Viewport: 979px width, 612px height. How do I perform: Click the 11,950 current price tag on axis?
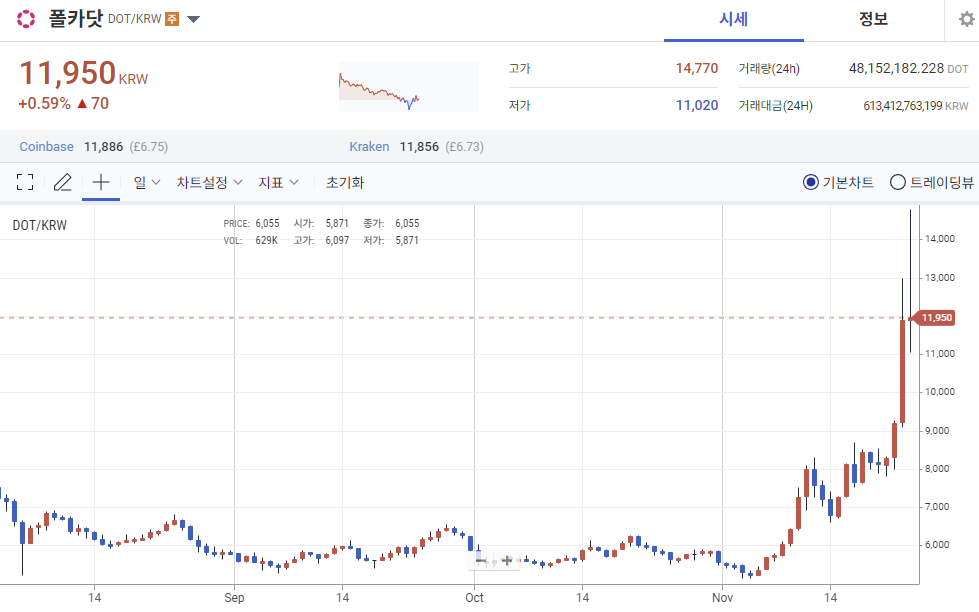pyautogui.click(x=935, y=318)
